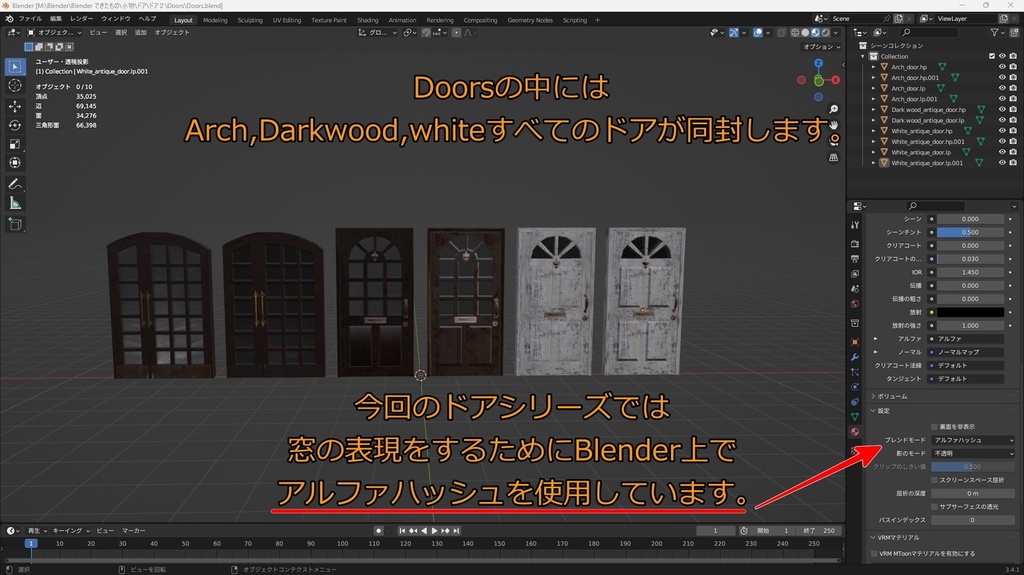
Task: Switch to rendered viewport shading
Action: (x=825, y=33)
